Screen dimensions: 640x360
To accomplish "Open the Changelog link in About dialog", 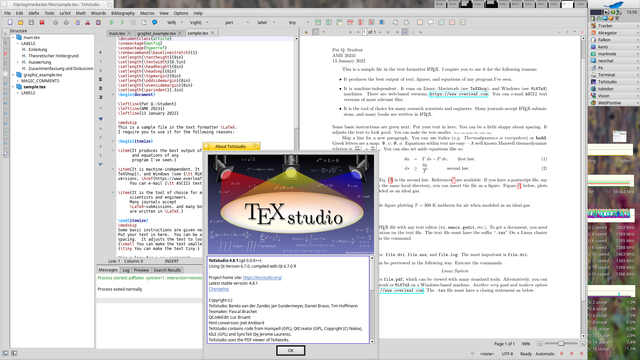I will (x=219, y=289).
